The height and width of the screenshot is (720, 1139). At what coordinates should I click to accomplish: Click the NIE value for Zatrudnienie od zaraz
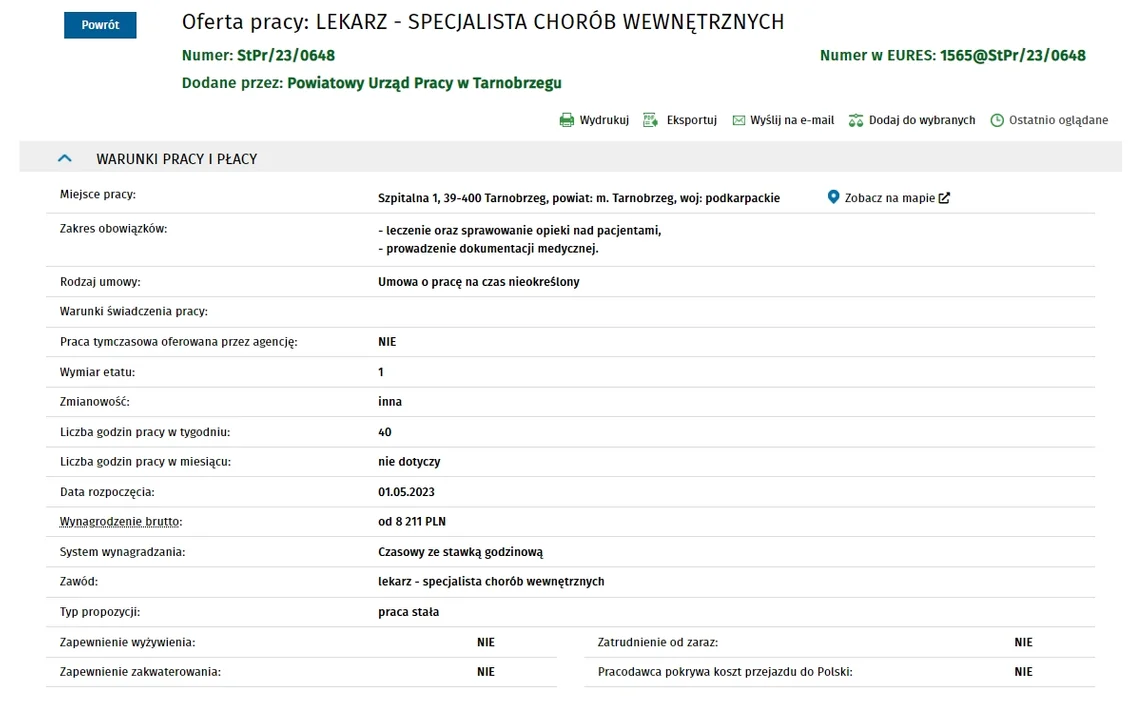pyautogui.click(x=1024, y=642)
